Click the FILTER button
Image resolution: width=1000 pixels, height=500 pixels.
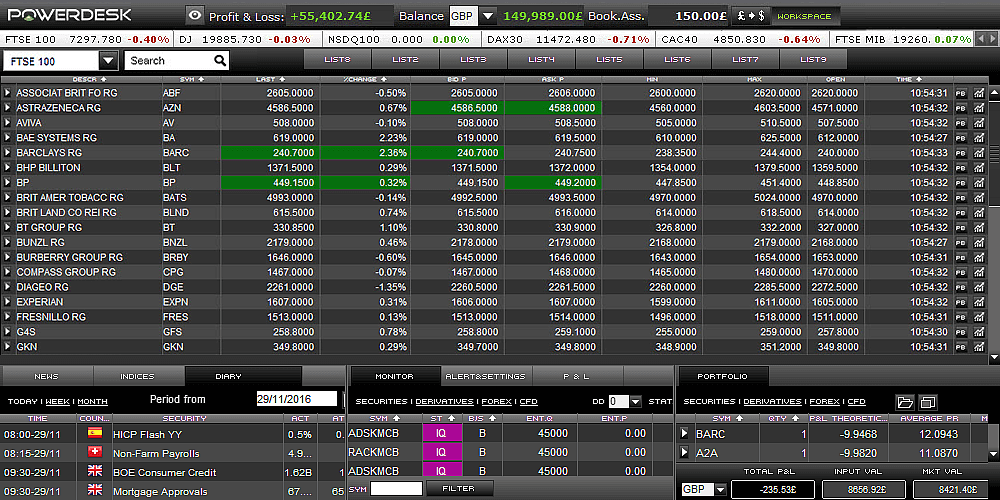(x=459, y=489)
